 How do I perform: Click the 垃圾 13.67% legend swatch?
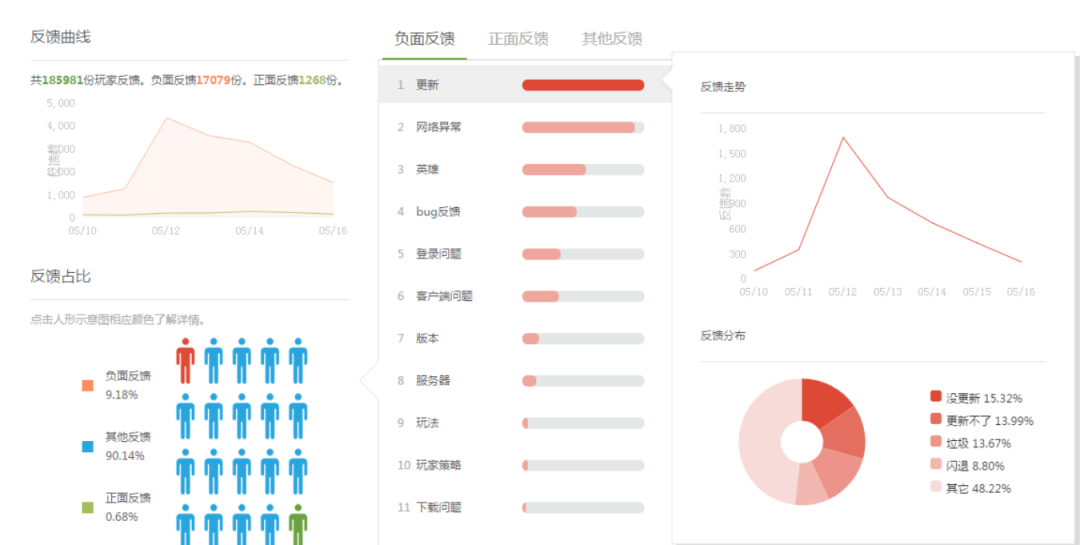[x=935, y=442]
